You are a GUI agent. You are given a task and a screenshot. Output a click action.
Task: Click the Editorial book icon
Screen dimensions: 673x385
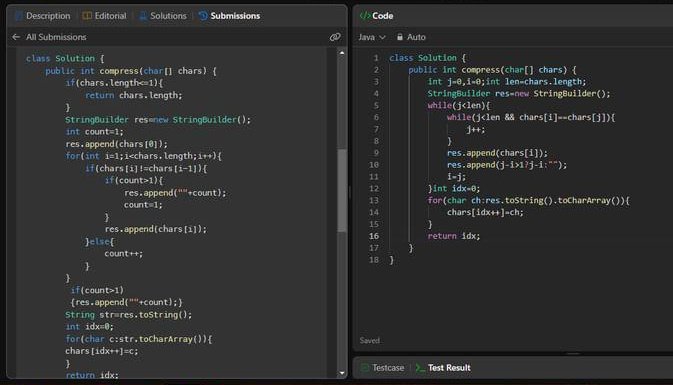(87, 16)
